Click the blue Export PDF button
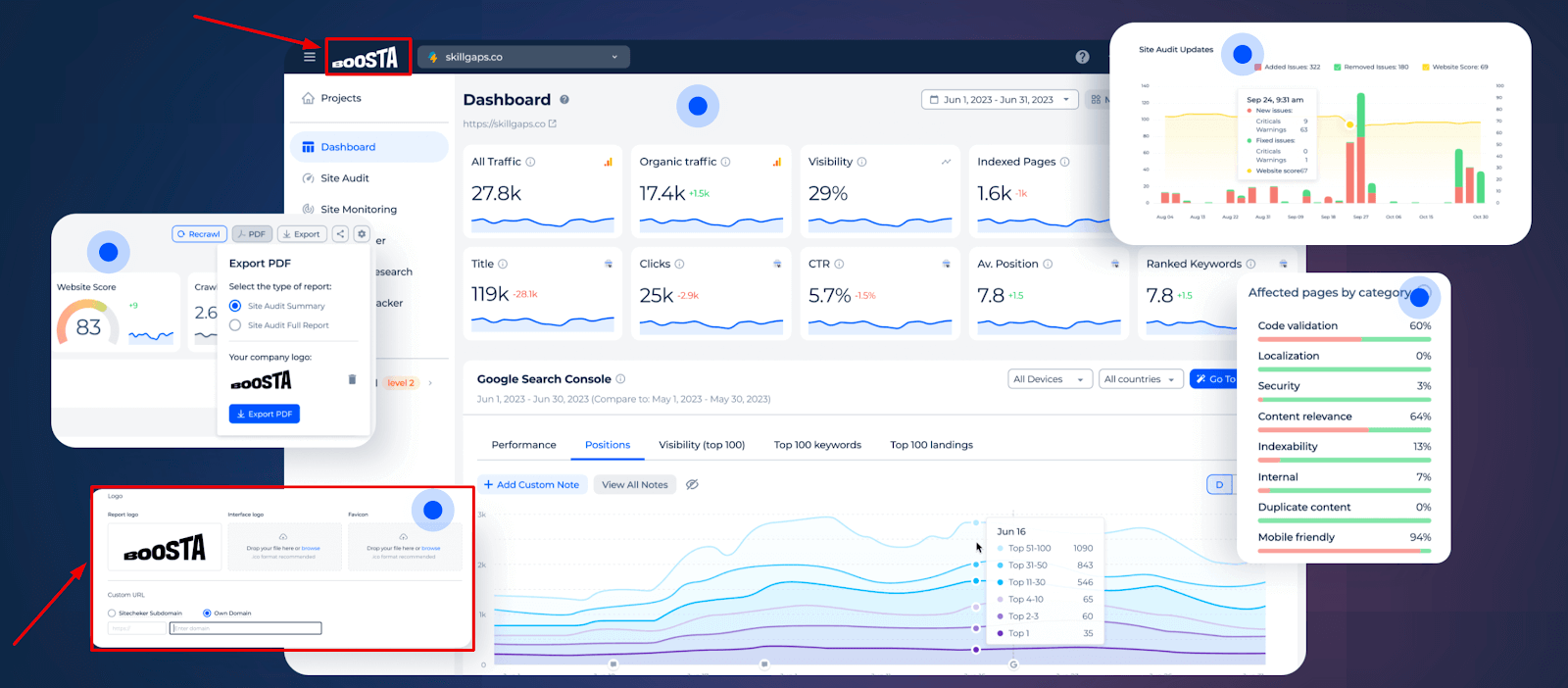The height and width of the screenshot is (688, 1568). tap(265, 414)
